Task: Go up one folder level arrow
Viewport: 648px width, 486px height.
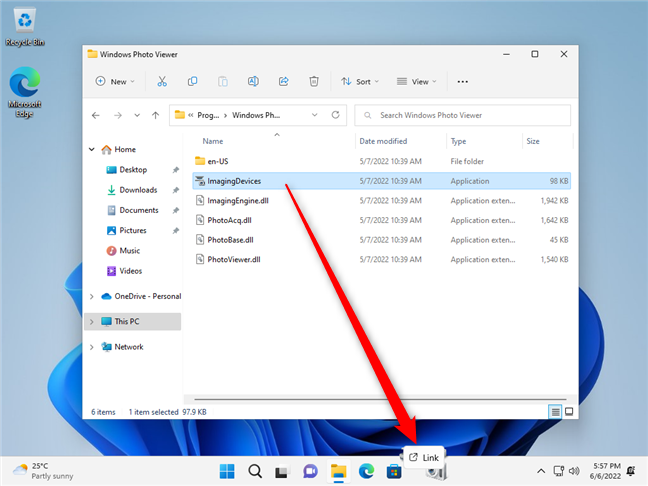Action: pos(155,115)
